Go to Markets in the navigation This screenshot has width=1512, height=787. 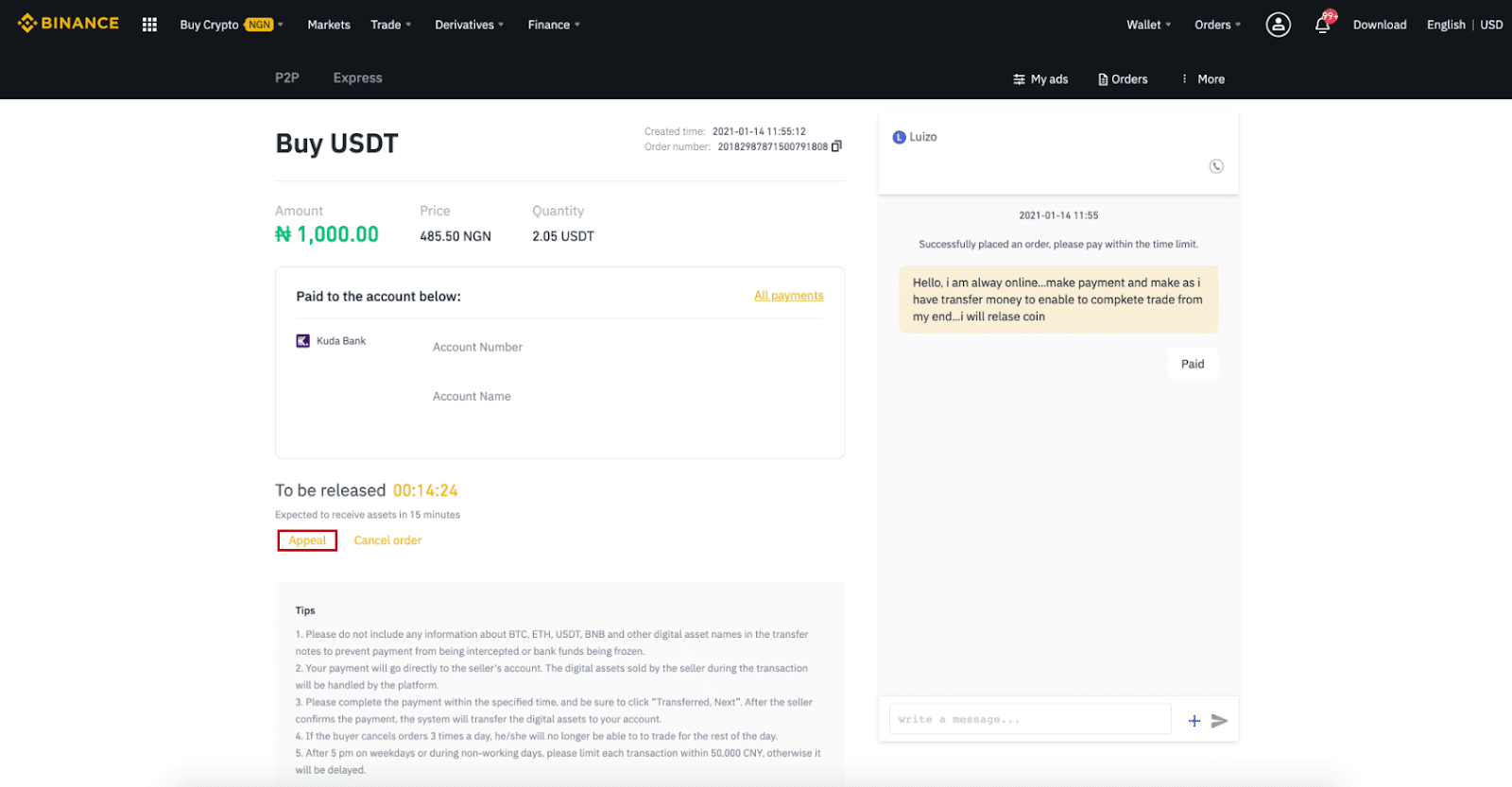click(x=329, y=25)
